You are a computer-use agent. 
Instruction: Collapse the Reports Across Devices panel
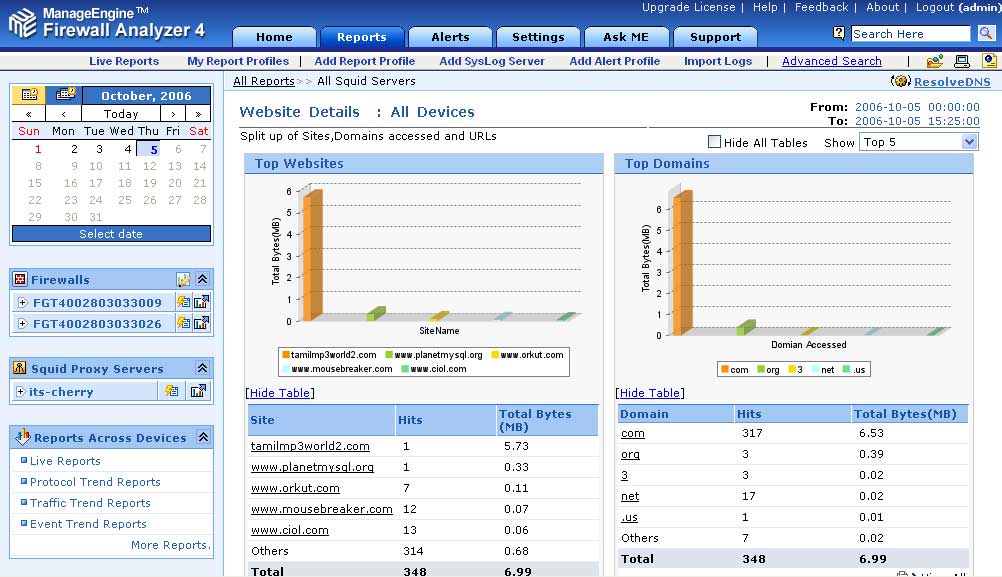203,437
